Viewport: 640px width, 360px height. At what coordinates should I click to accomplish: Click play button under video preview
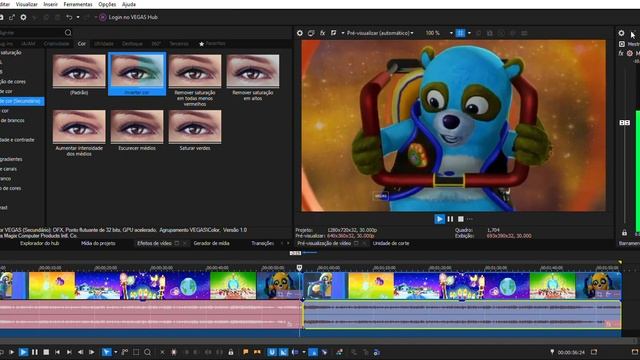point(440,219)
